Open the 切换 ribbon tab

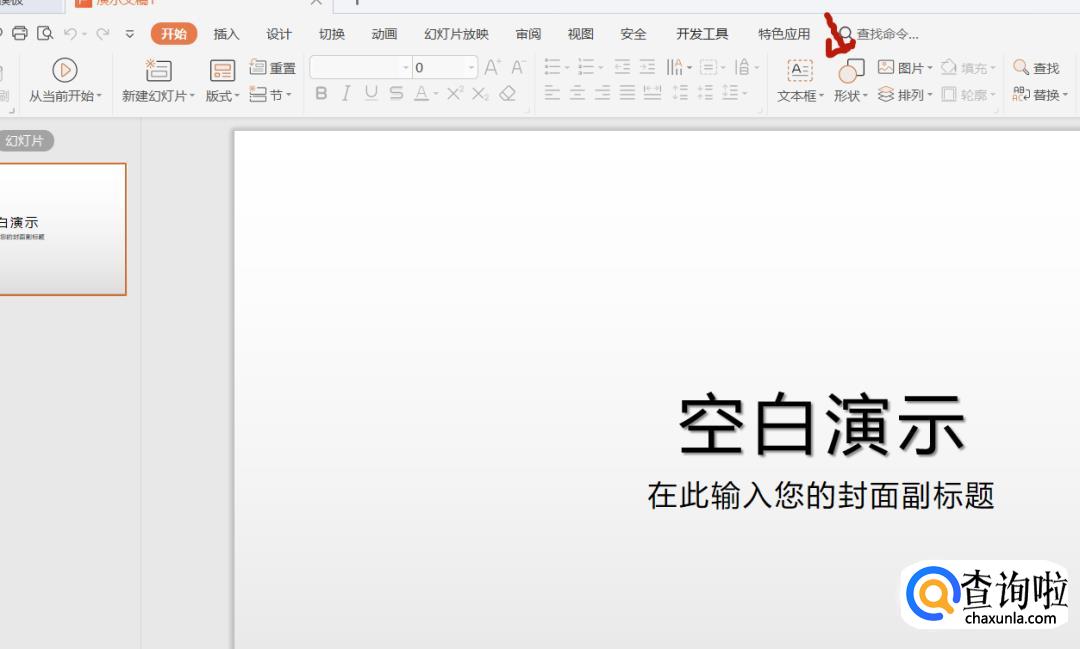331,34
